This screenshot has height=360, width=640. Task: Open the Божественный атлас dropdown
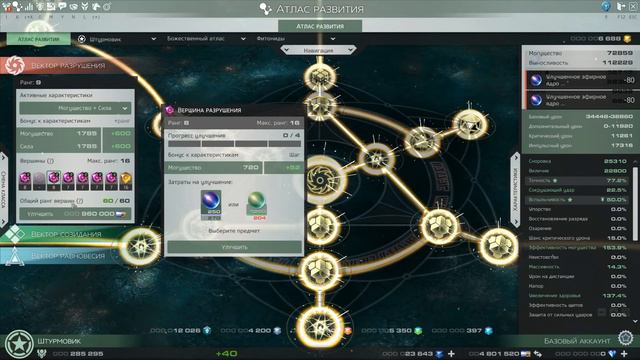(206, 39)
